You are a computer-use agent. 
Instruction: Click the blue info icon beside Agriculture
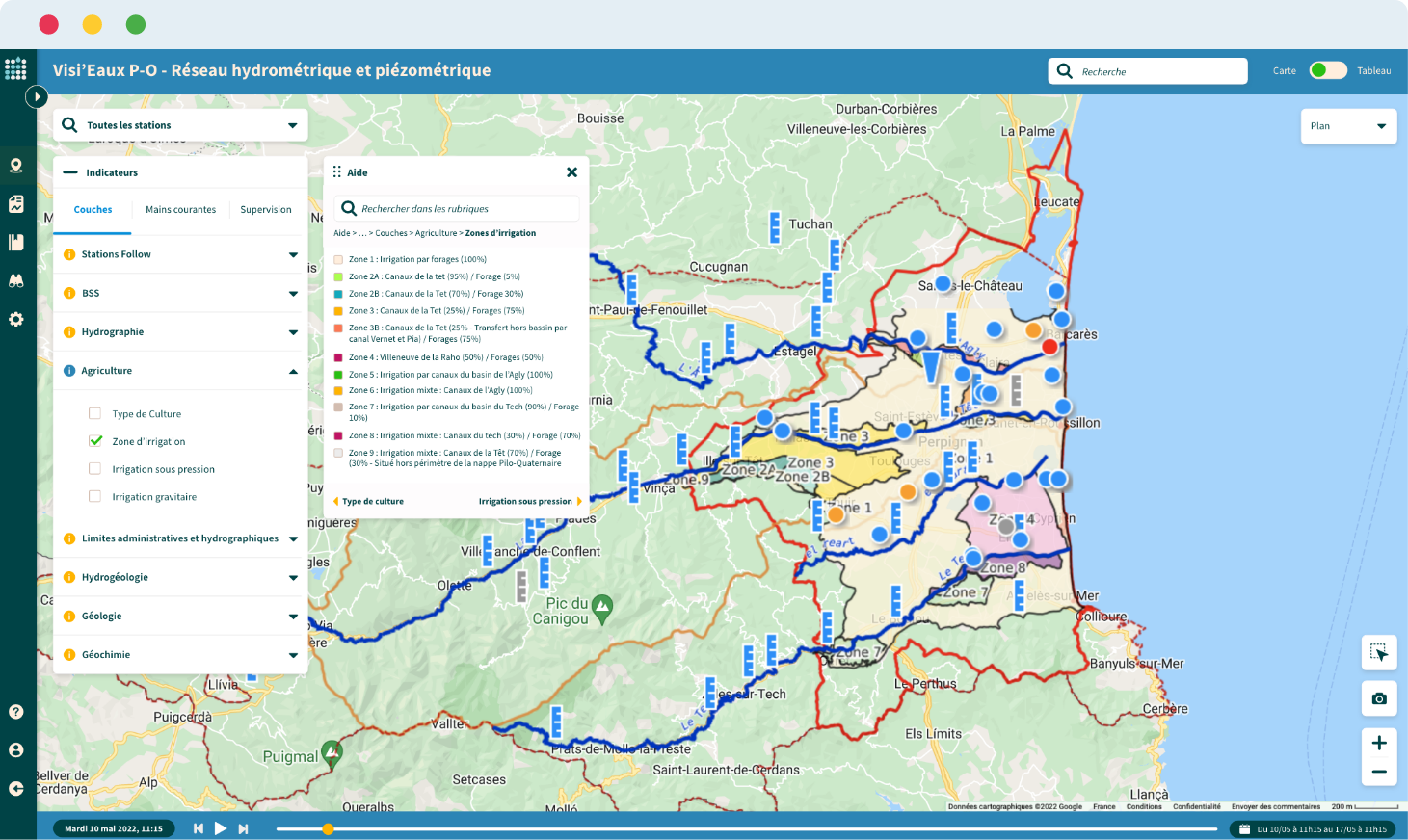(x=69, y=371)
